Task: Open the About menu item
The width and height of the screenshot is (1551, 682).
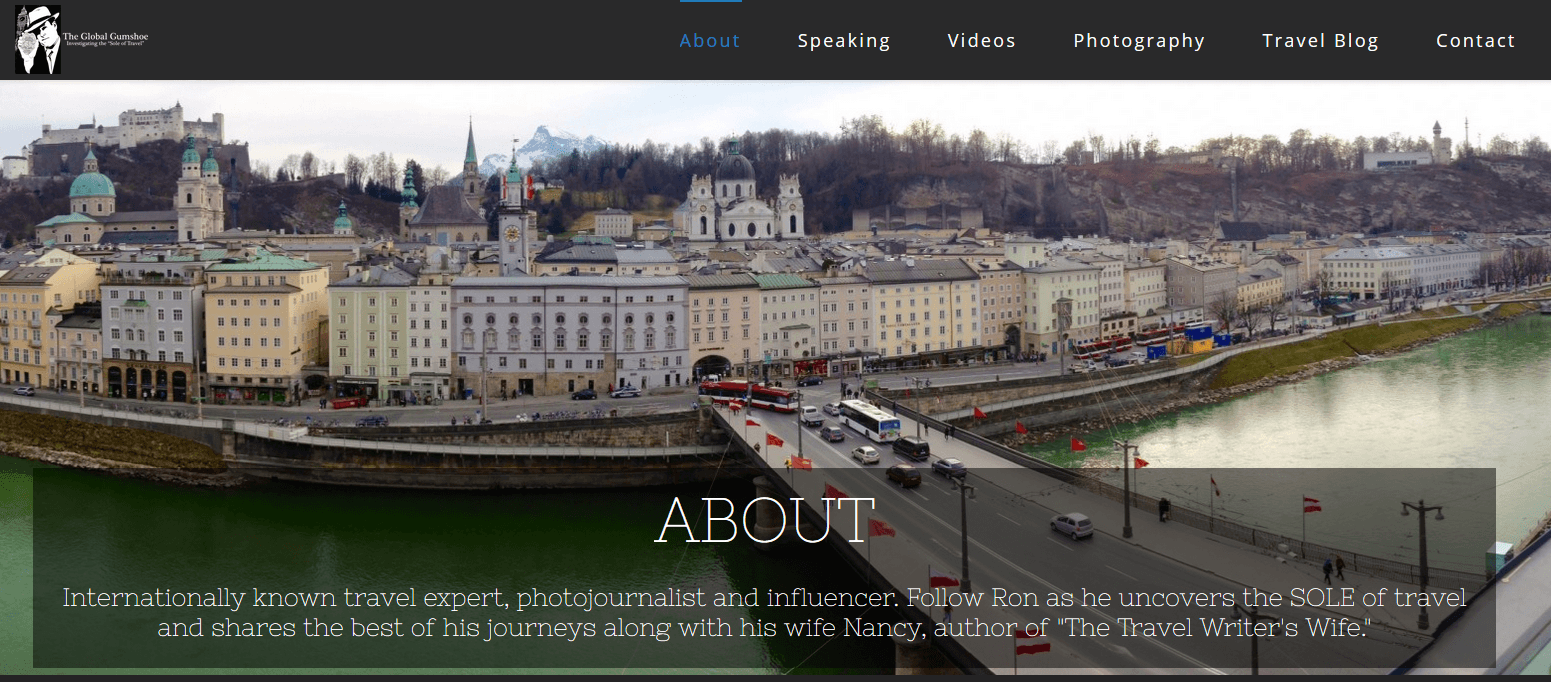Action: coord(710,41)
